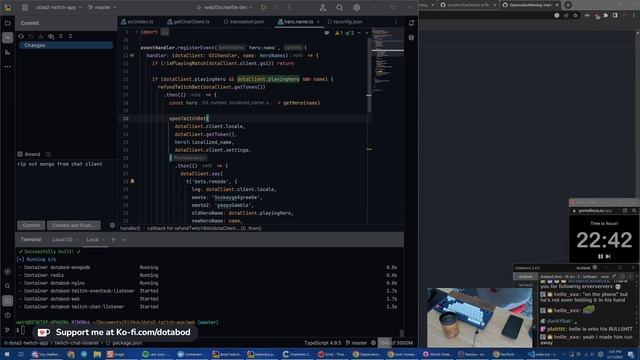Open the GitHub Desktop taskbar item
Viewport: 640px width, 360px height.
pyautogui.click(x=436, y=354)
